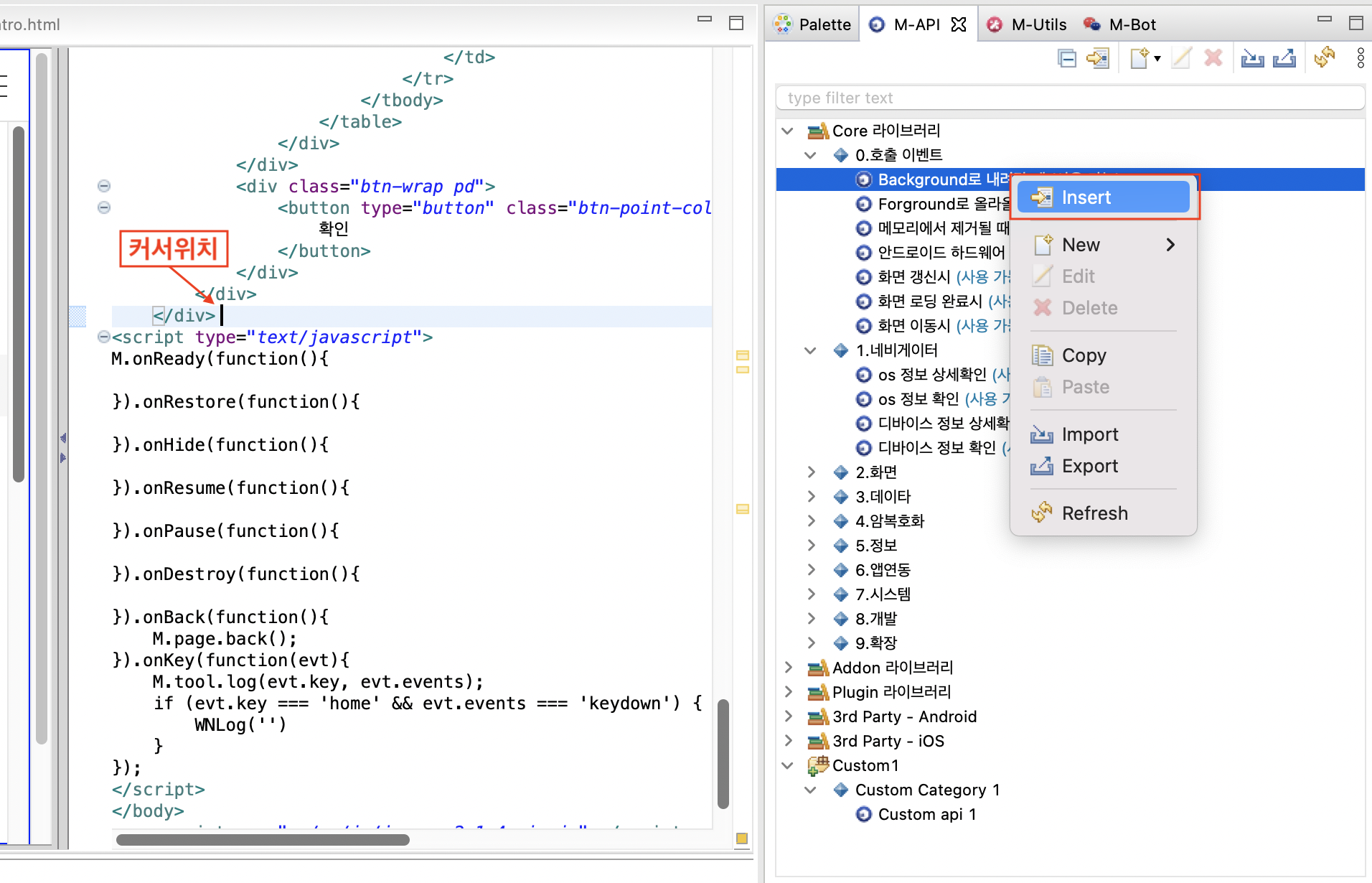The height and width of the screenshot is (883, 1372).
Task: Click the Insert toolbar icon
Action: pyautogui.click(x=1098, y=58)
